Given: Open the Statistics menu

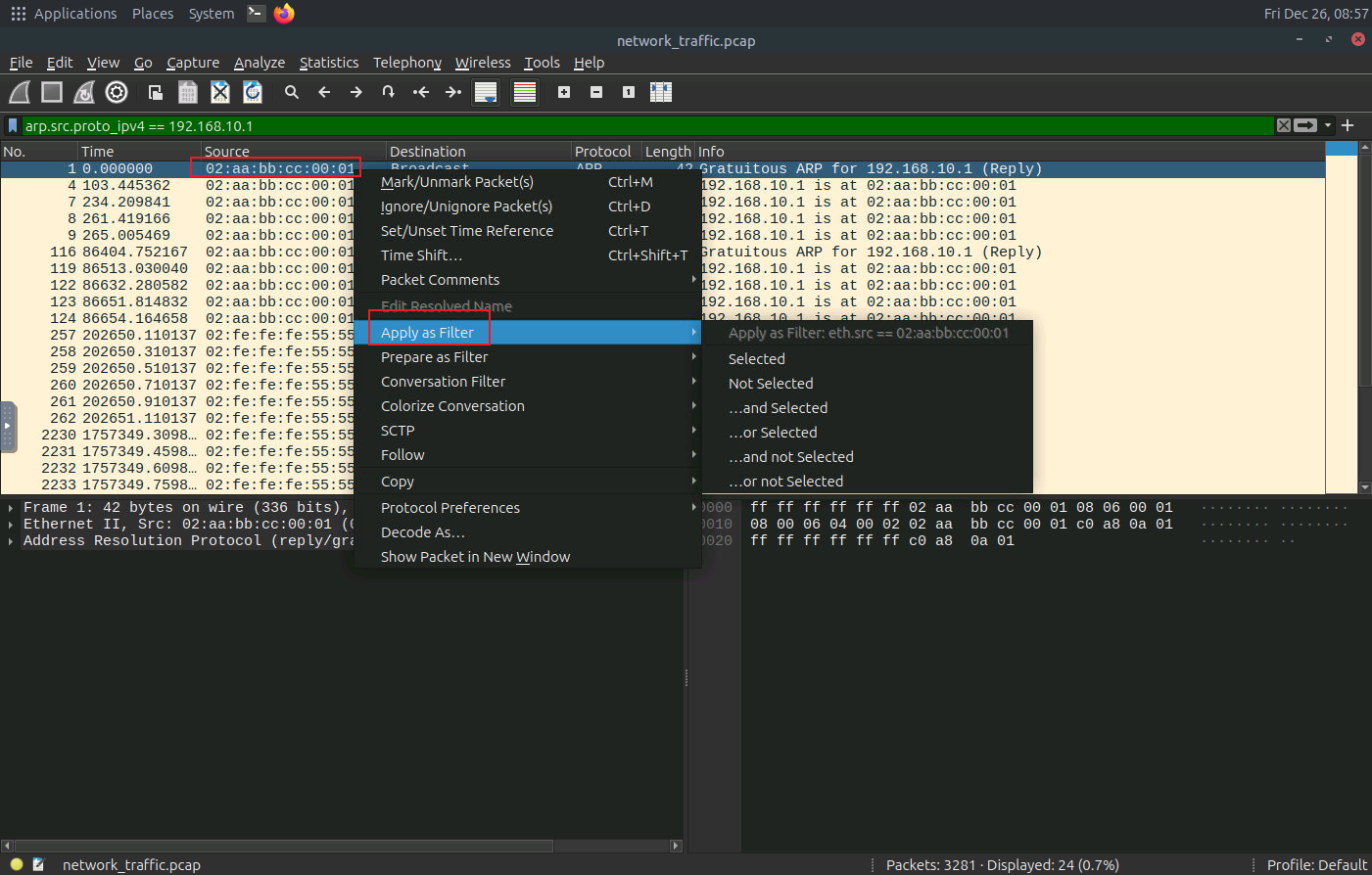Looking at the screenshot, I should (329, 63).
